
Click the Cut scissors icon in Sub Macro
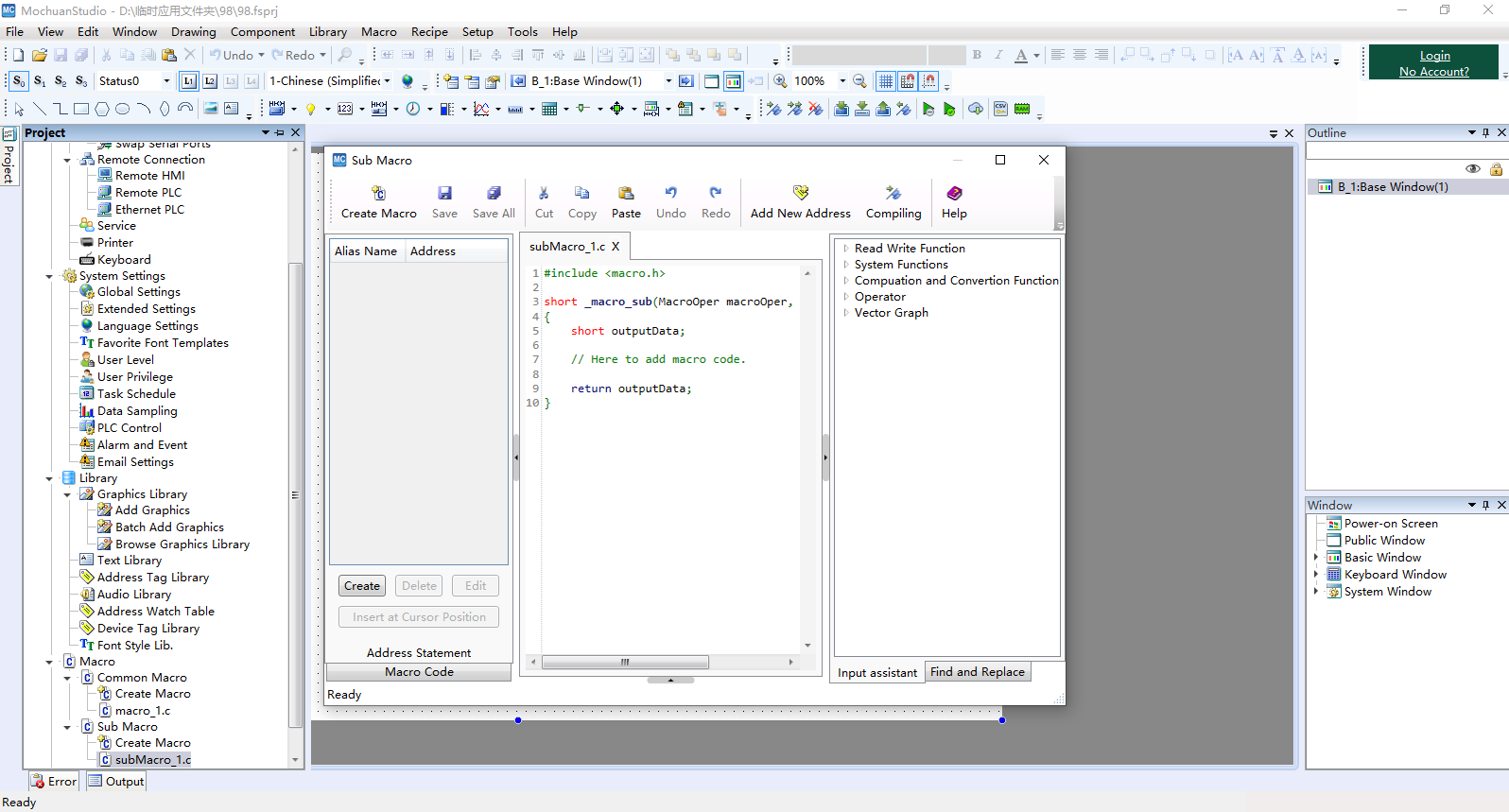tap(544, 194)
